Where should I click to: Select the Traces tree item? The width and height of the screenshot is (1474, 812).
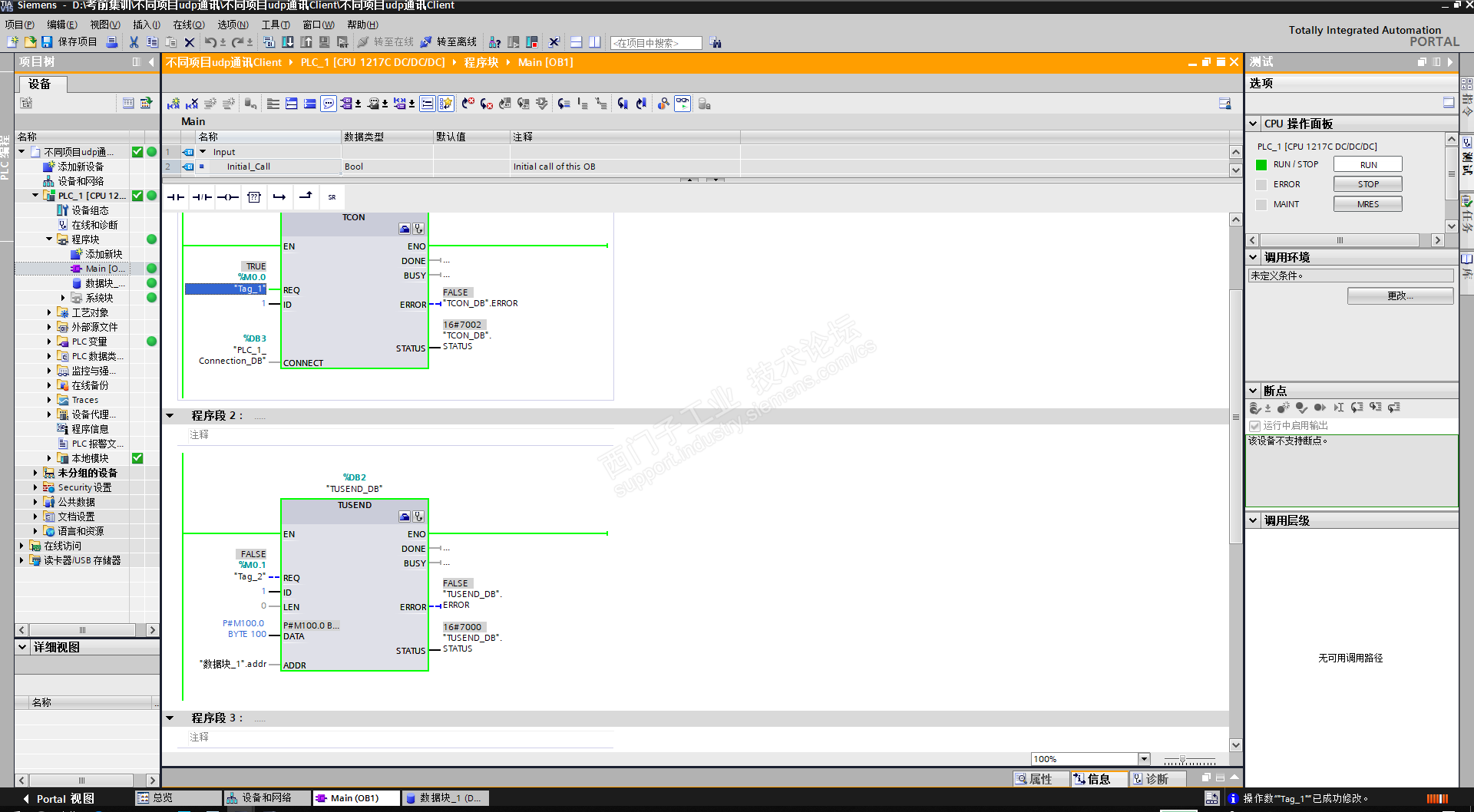(85, 400)
